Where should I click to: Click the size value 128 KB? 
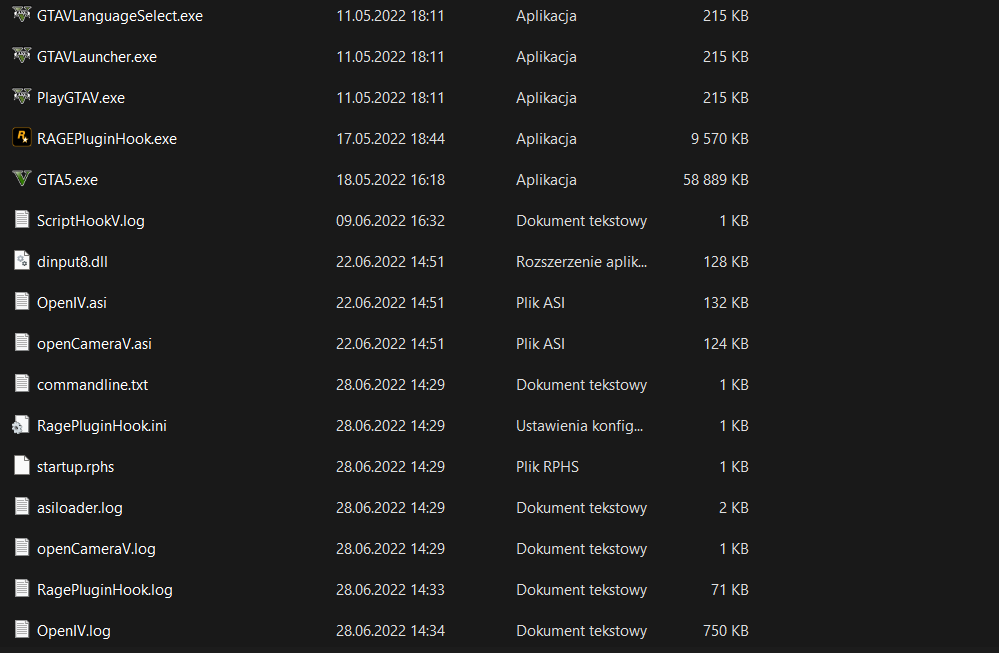[726, 262]
